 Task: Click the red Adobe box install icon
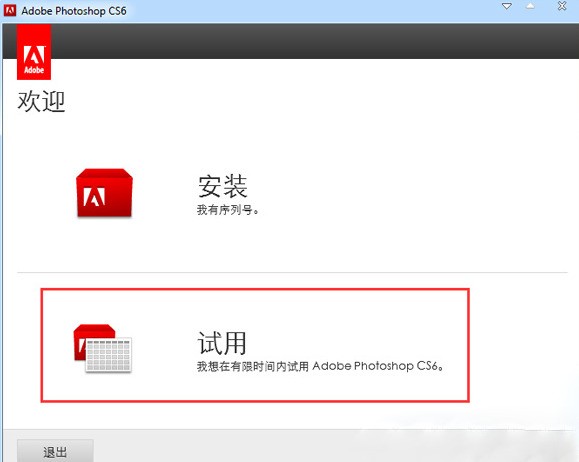(x=104, y=193)
